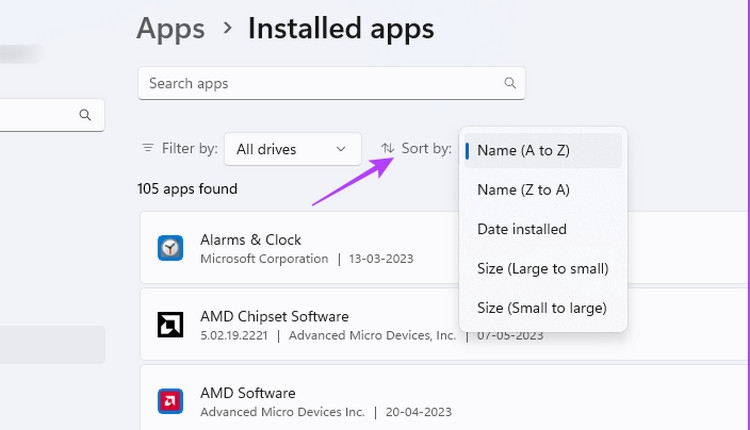Click the Filter by lines icon
Screen dimensions: 750x430
[148, 148]
